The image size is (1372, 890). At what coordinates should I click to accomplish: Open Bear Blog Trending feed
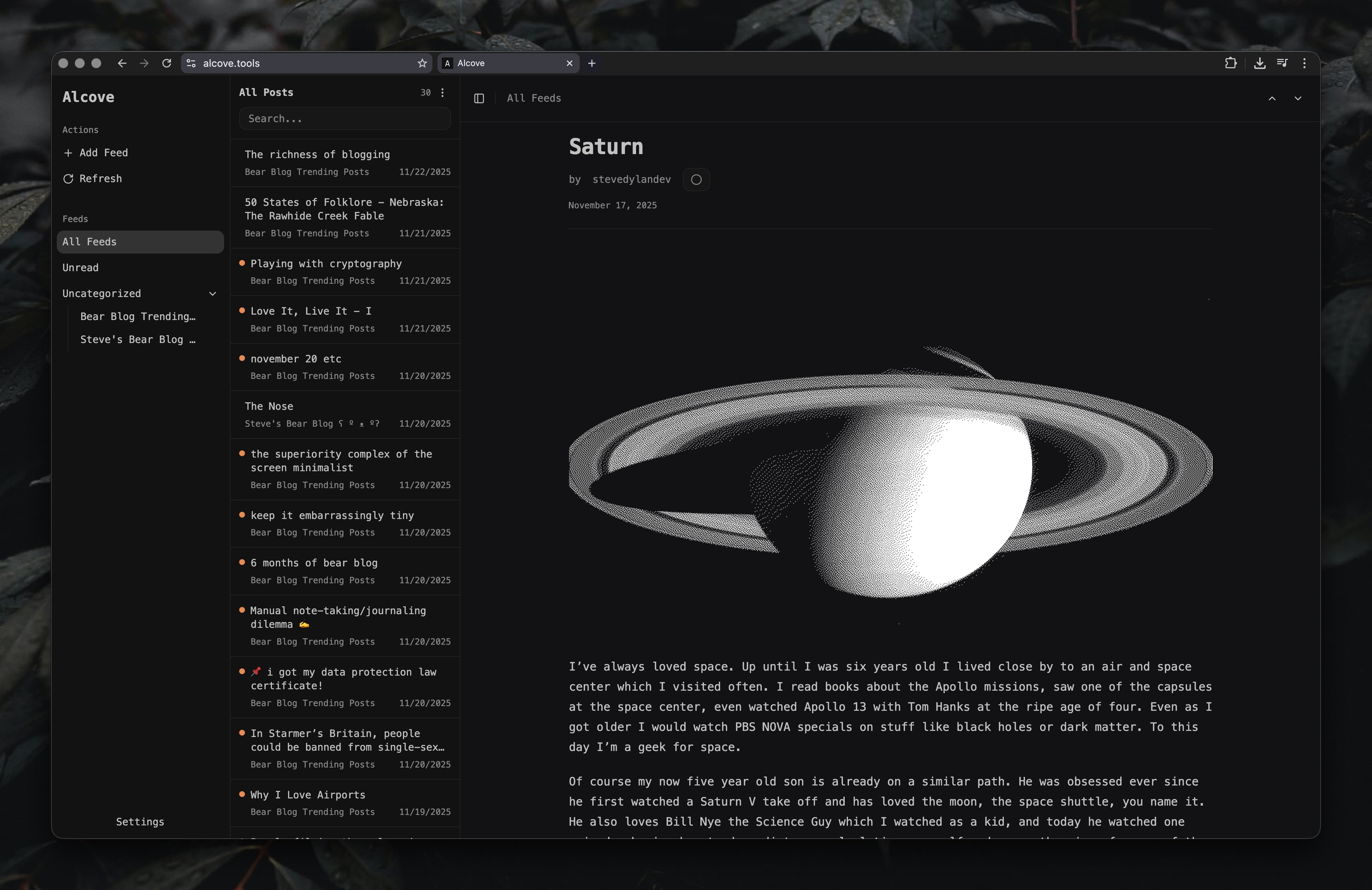tap(138, 316)
